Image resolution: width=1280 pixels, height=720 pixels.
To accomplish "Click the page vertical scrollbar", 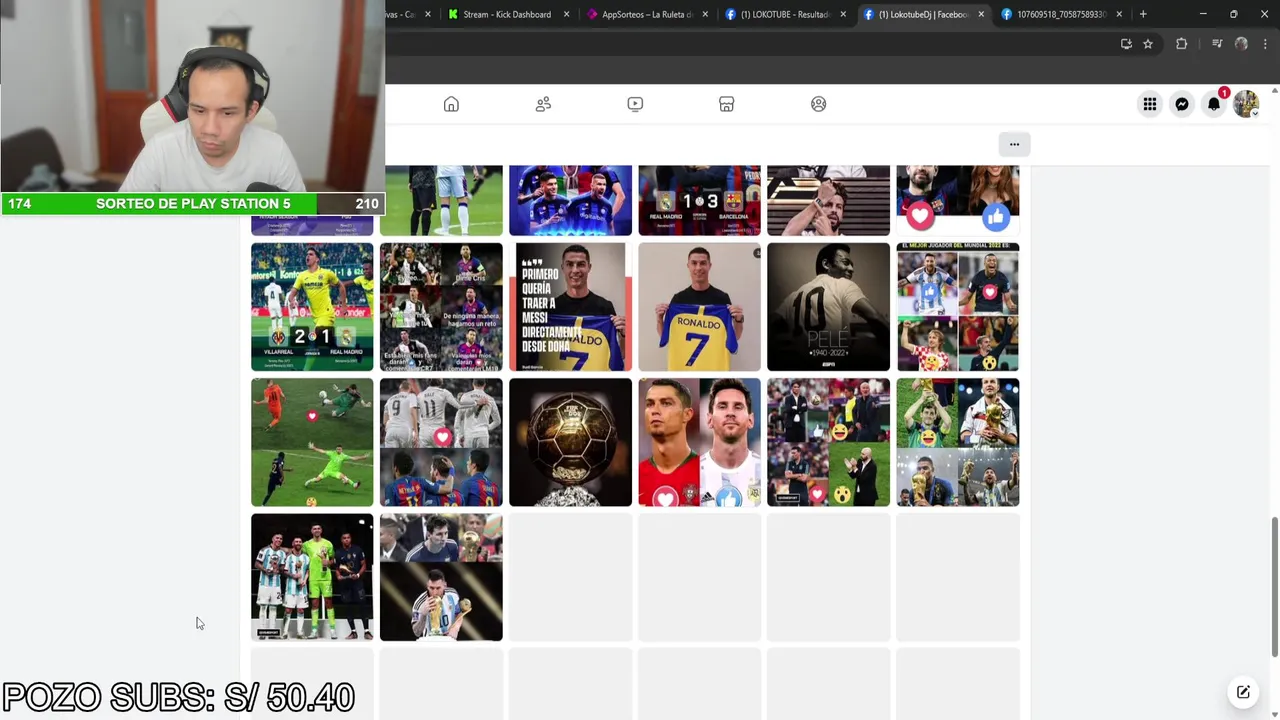I will (1274, 587).
